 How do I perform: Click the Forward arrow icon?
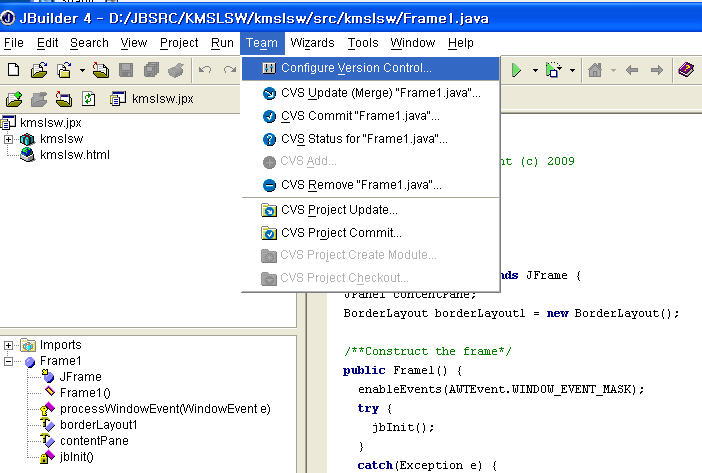(657, 70)
